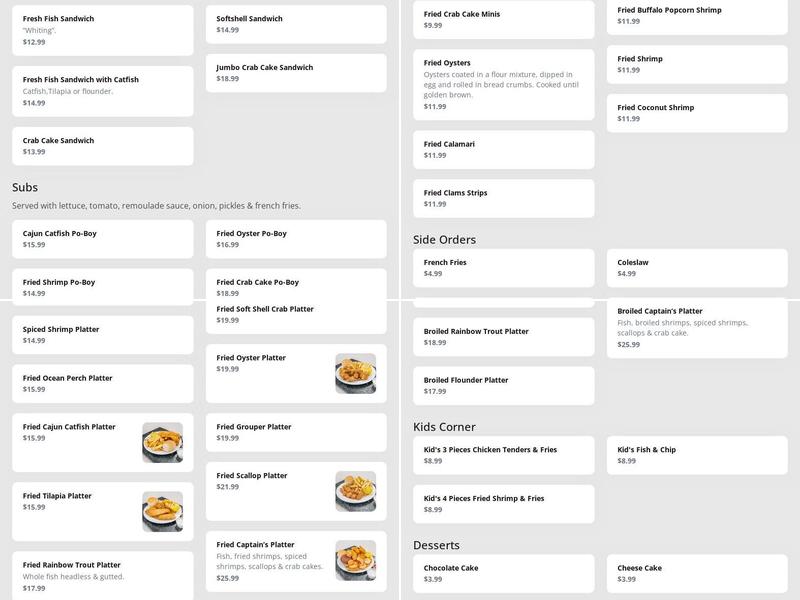Open the Broiled Flounder Platter item
800x600 pixels.
[x=503, y=386]
